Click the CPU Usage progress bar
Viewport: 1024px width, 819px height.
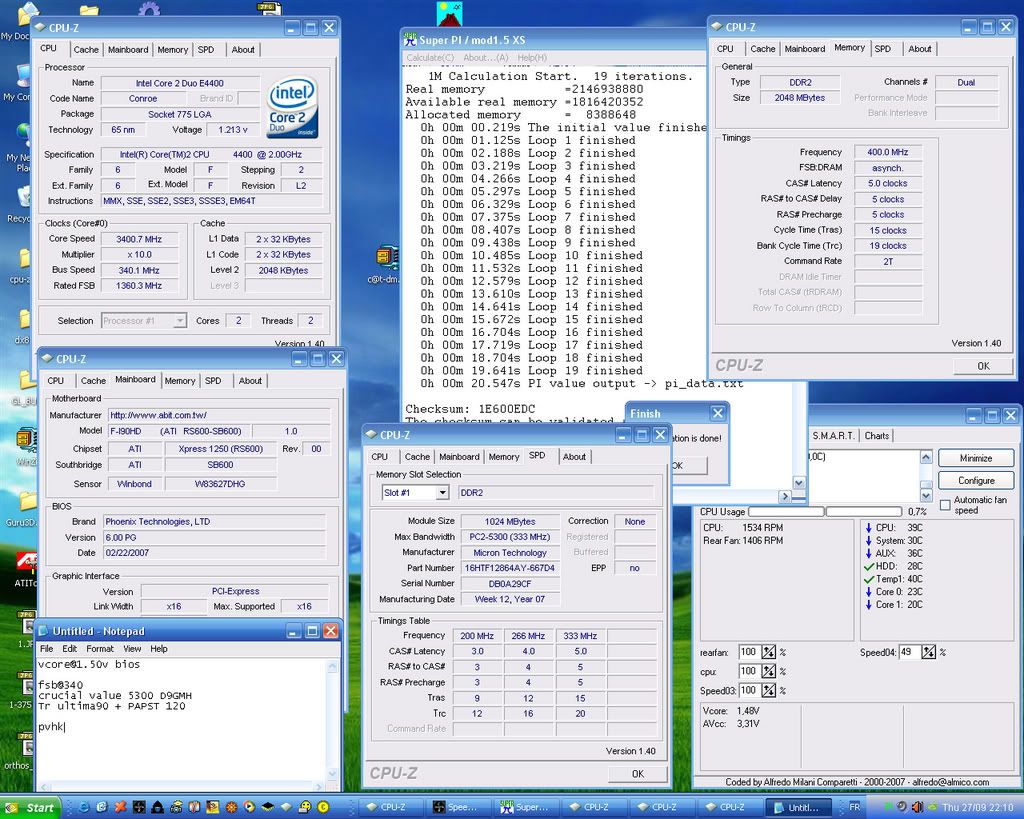(x=785, y=512)
